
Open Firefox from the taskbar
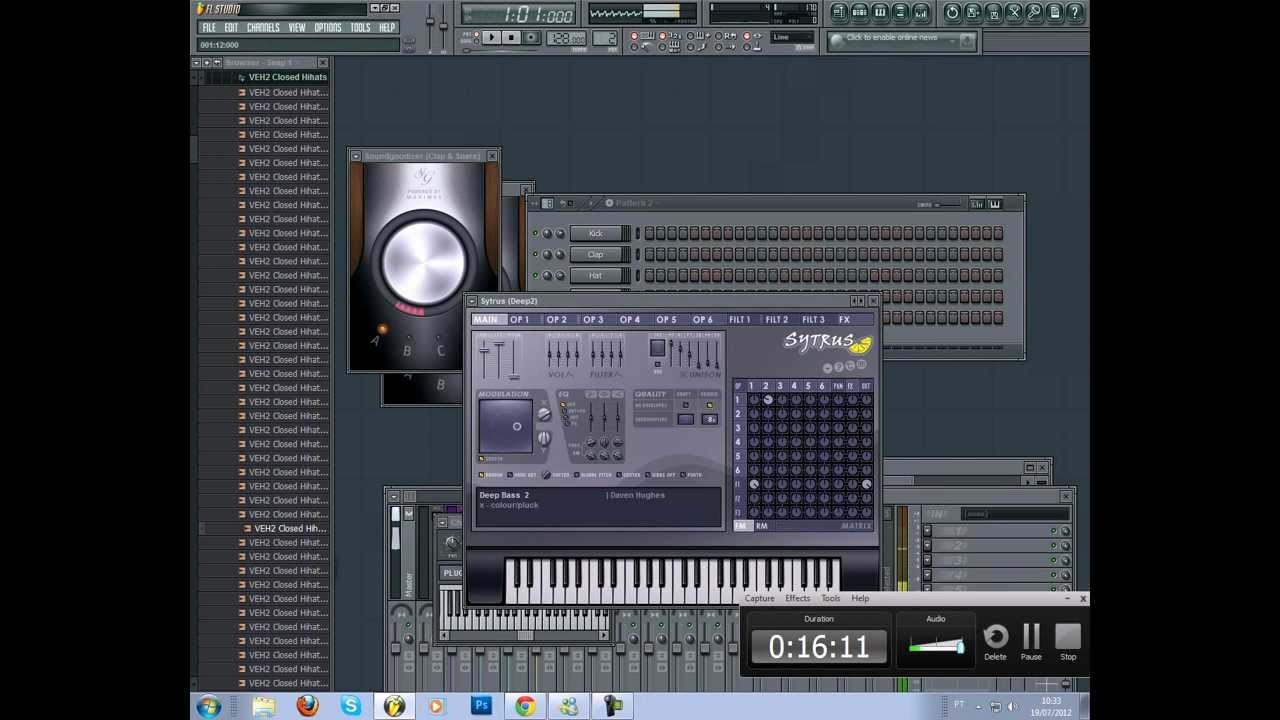pos(307,706)
